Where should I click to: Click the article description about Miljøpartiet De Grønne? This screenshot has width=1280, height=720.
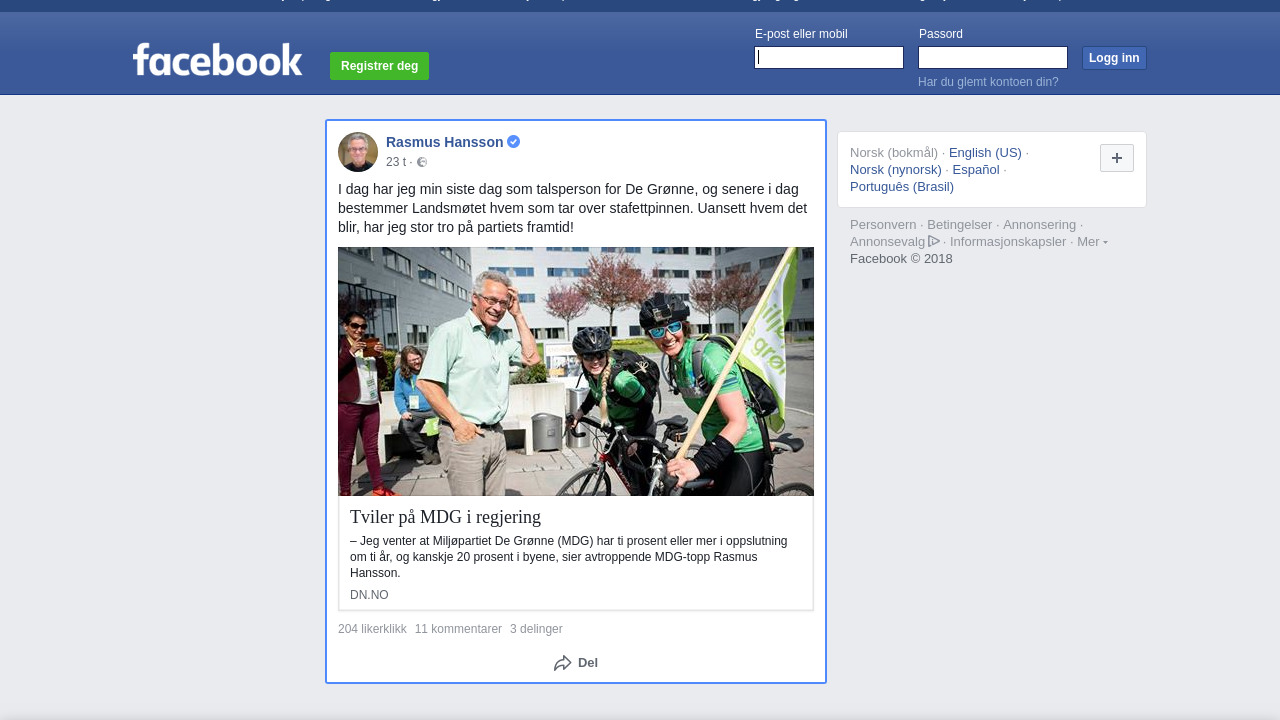569,557
